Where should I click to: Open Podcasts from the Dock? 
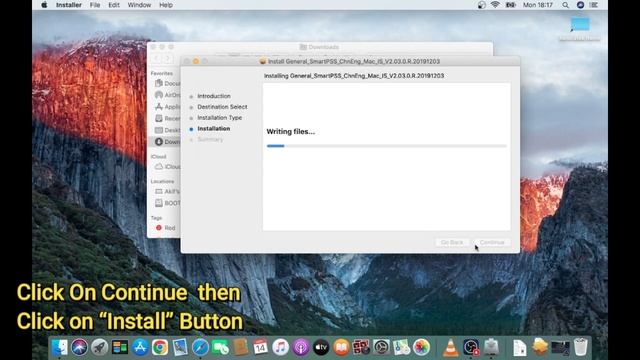(x=301, y=347)
